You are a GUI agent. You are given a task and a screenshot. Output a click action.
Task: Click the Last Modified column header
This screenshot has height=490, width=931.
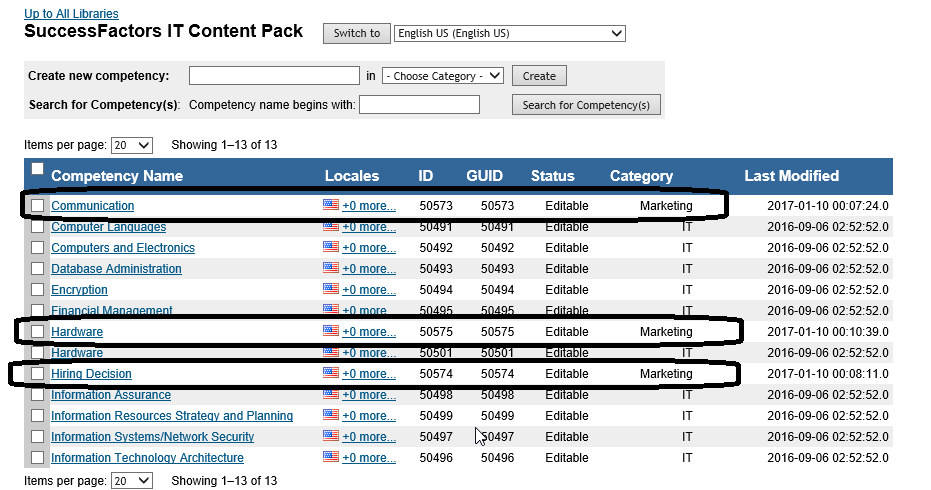(x=791, y=176)
